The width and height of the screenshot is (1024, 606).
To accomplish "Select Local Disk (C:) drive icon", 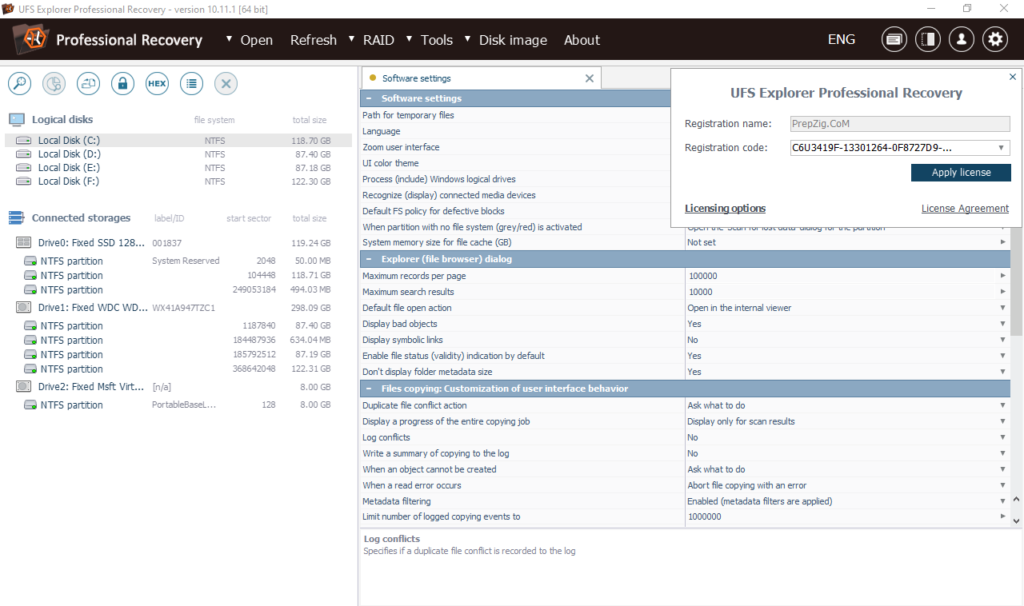I will [24, 140].
